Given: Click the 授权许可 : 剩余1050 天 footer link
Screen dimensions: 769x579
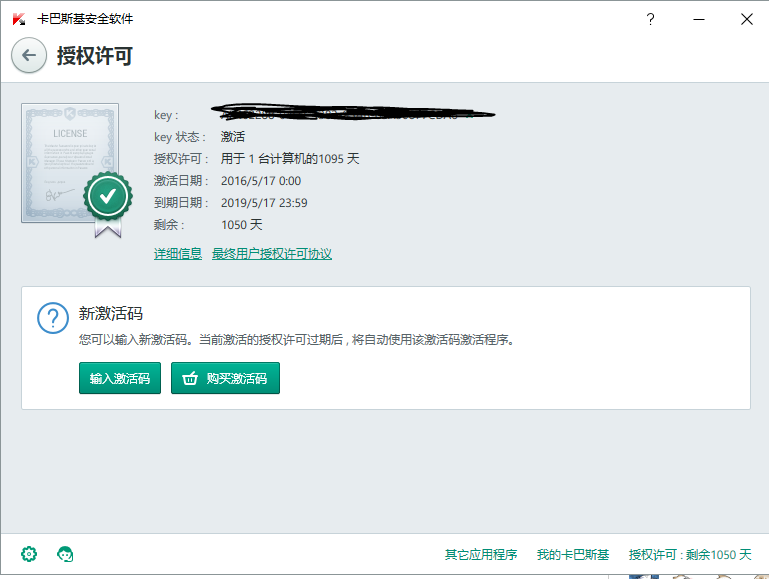Looking at the screenshot, I should [690, 554].
